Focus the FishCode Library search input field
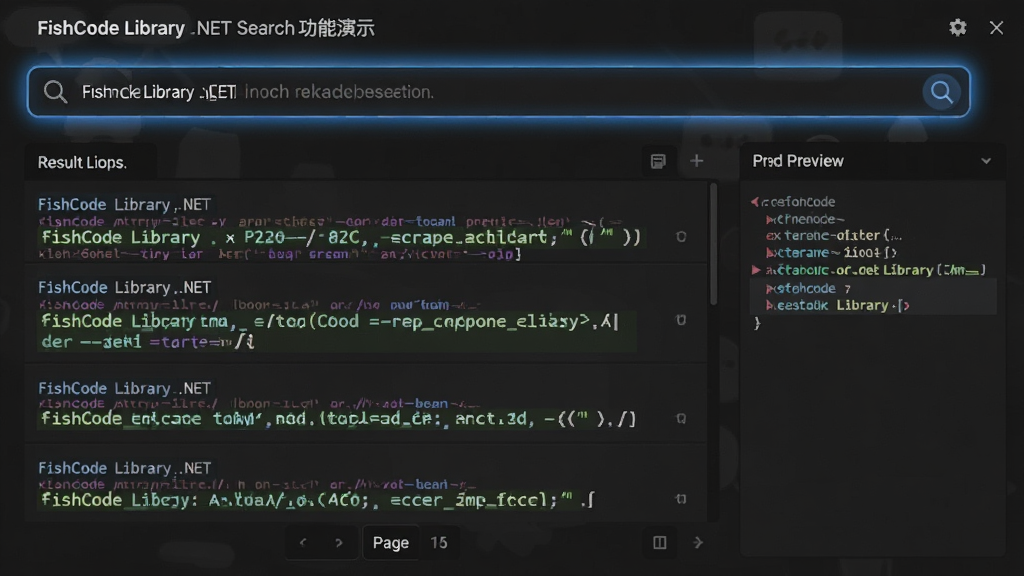1024x576 pixels. point(498,92)
